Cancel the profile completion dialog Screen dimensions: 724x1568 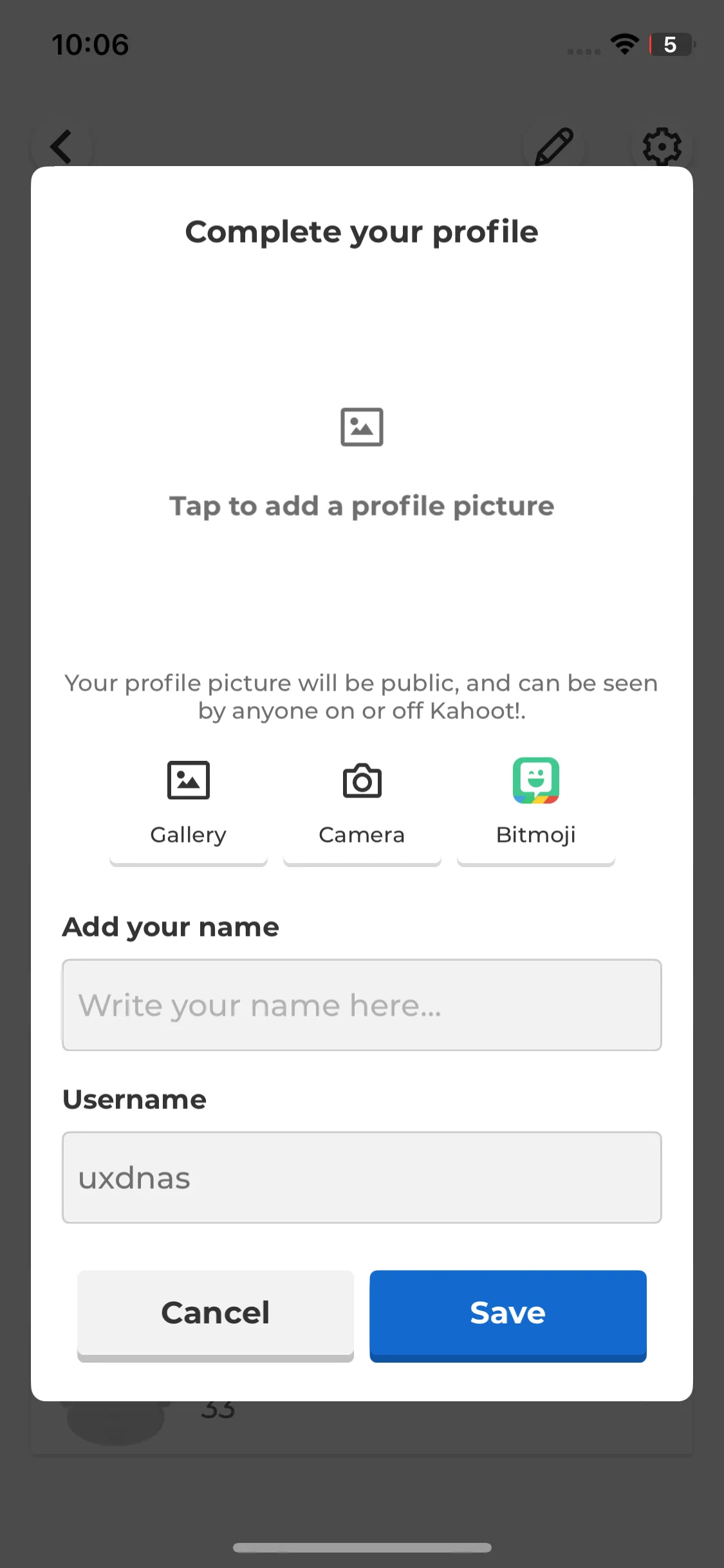pyautogui.click(x=216, y=1315)
